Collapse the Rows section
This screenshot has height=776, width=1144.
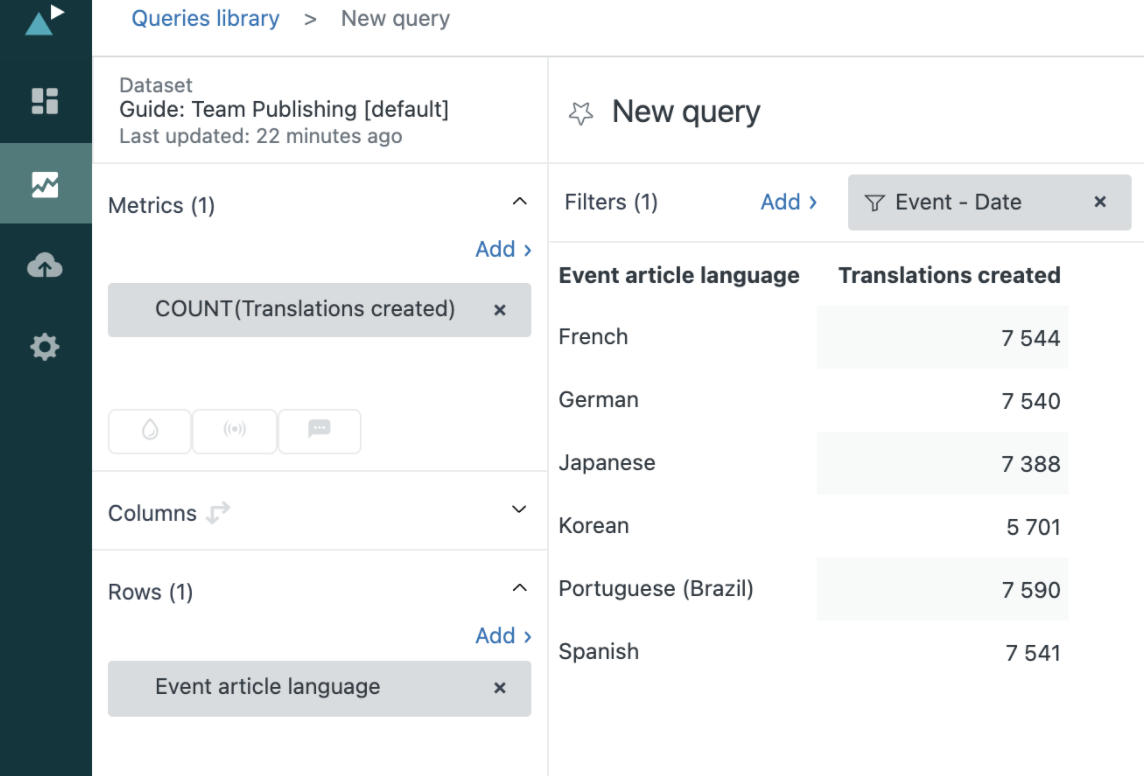tap(519, 588)
